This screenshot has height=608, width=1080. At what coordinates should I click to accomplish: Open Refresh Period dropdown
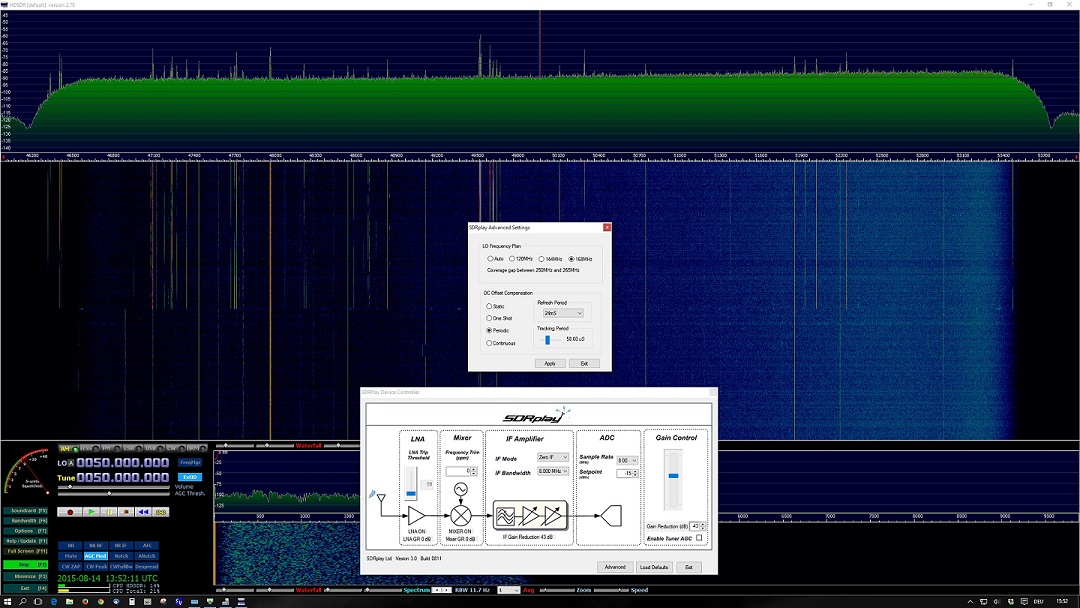tap(563, 313)
